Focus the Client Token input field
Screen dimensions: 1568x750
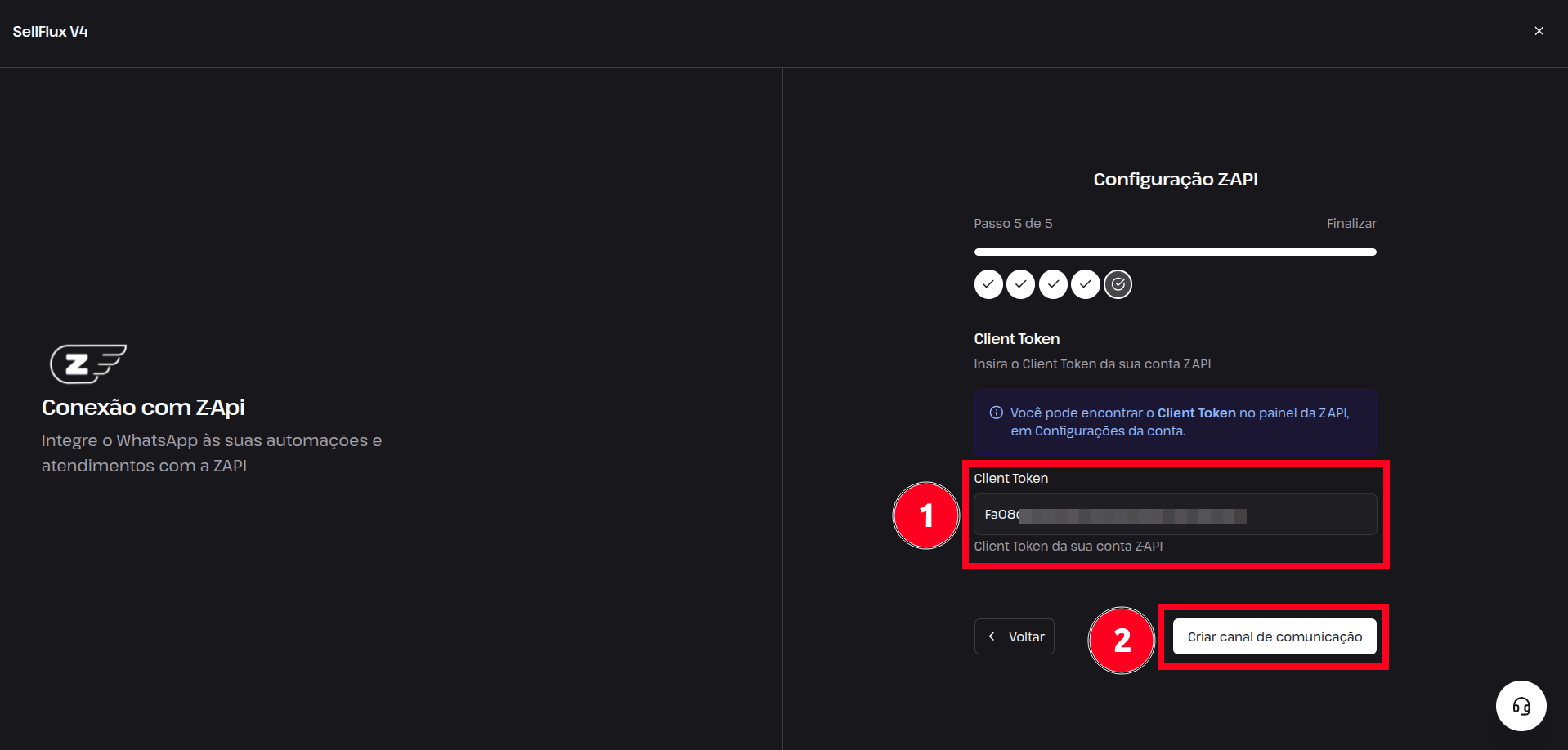coord(1175,515)
